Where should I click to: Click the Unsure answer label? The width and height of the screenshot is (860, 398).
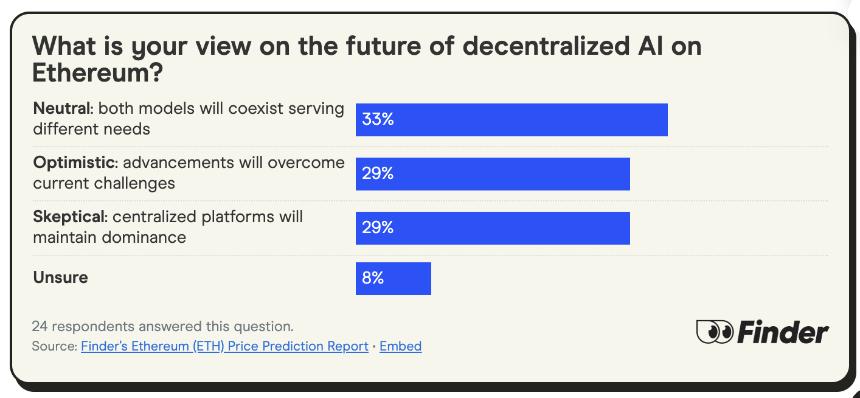(x=60, y=277)
